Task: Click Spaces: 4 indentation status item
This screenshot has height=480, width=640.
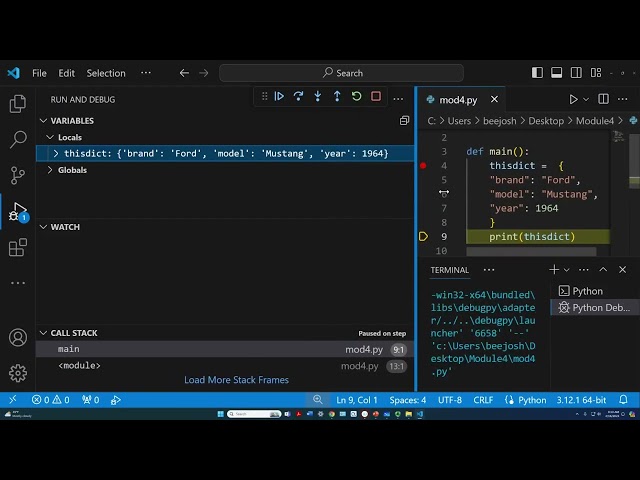Action: pyautogui.click(x=407, y=400)
